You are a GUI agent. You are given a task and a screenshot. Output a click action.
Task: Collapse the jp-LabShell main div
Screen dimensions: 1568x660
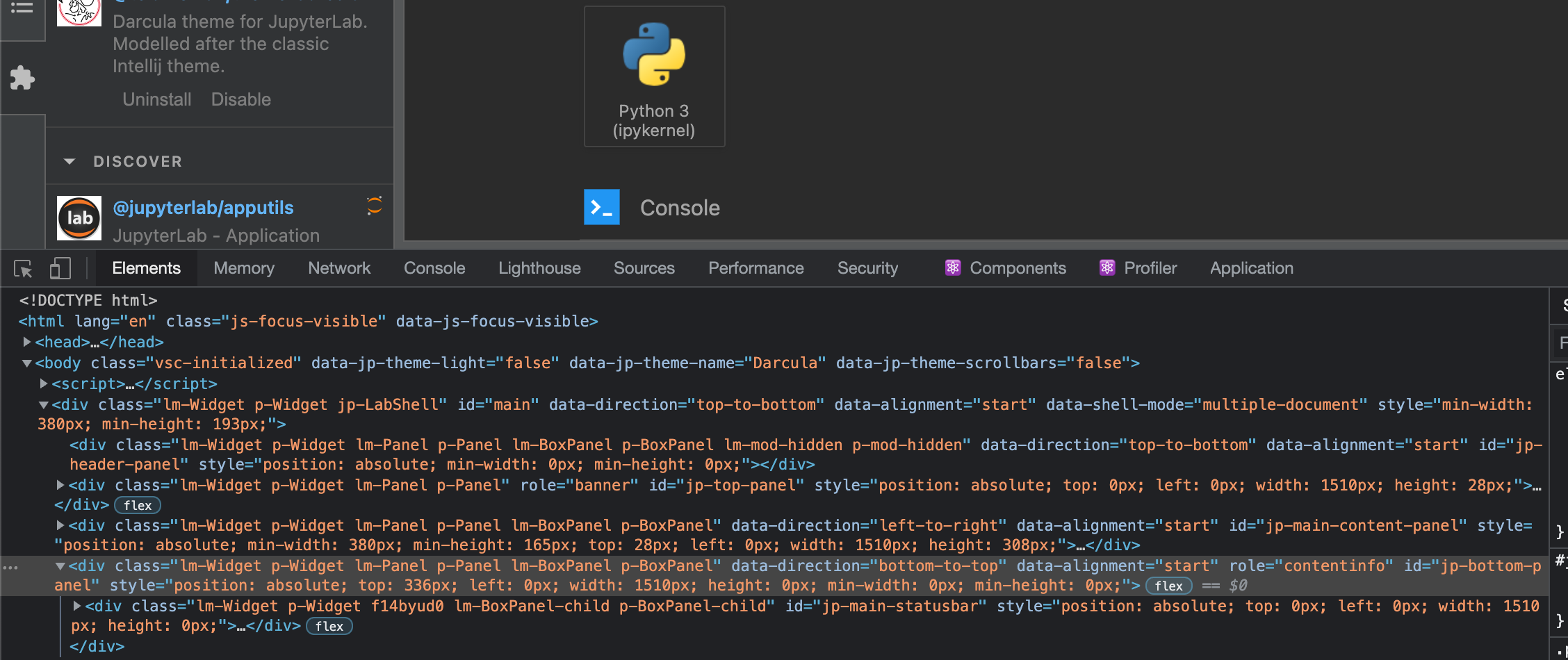click(44, 404)
